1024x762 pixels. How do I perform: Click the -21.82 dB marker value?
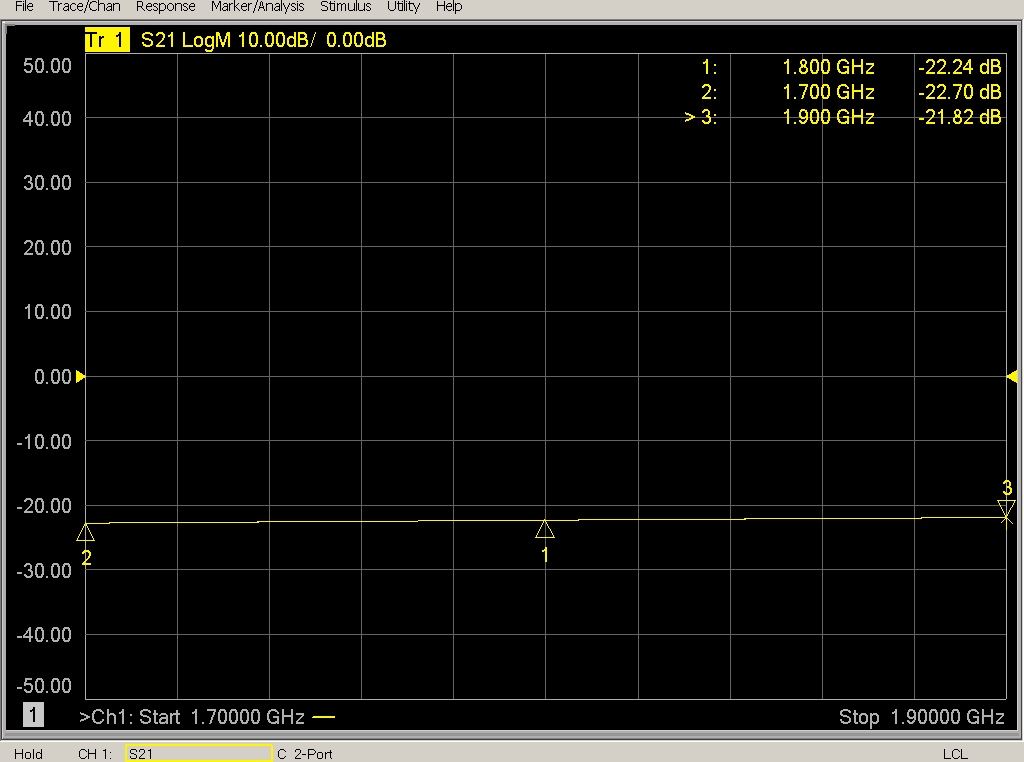[959, 118]
